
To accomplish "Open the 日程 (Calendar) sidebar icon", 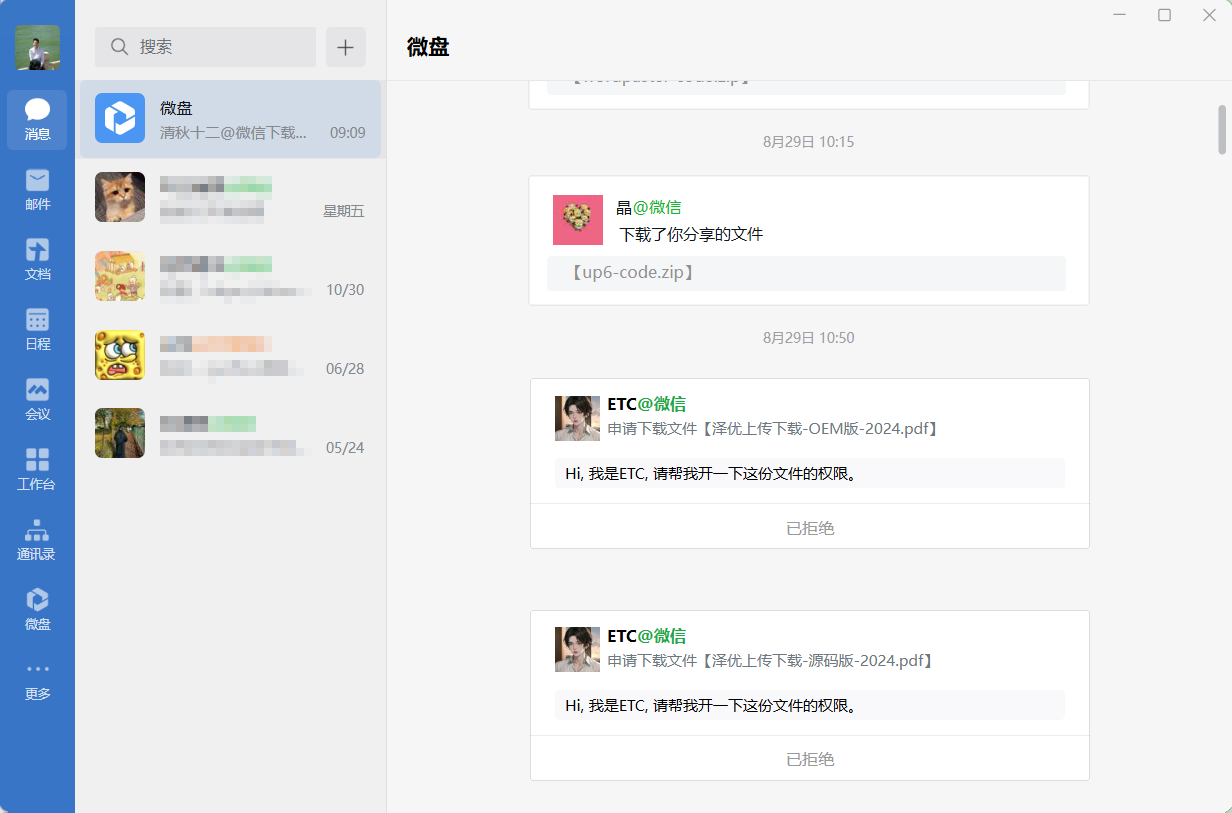I will pyautogui.click(x=37, y=329).
